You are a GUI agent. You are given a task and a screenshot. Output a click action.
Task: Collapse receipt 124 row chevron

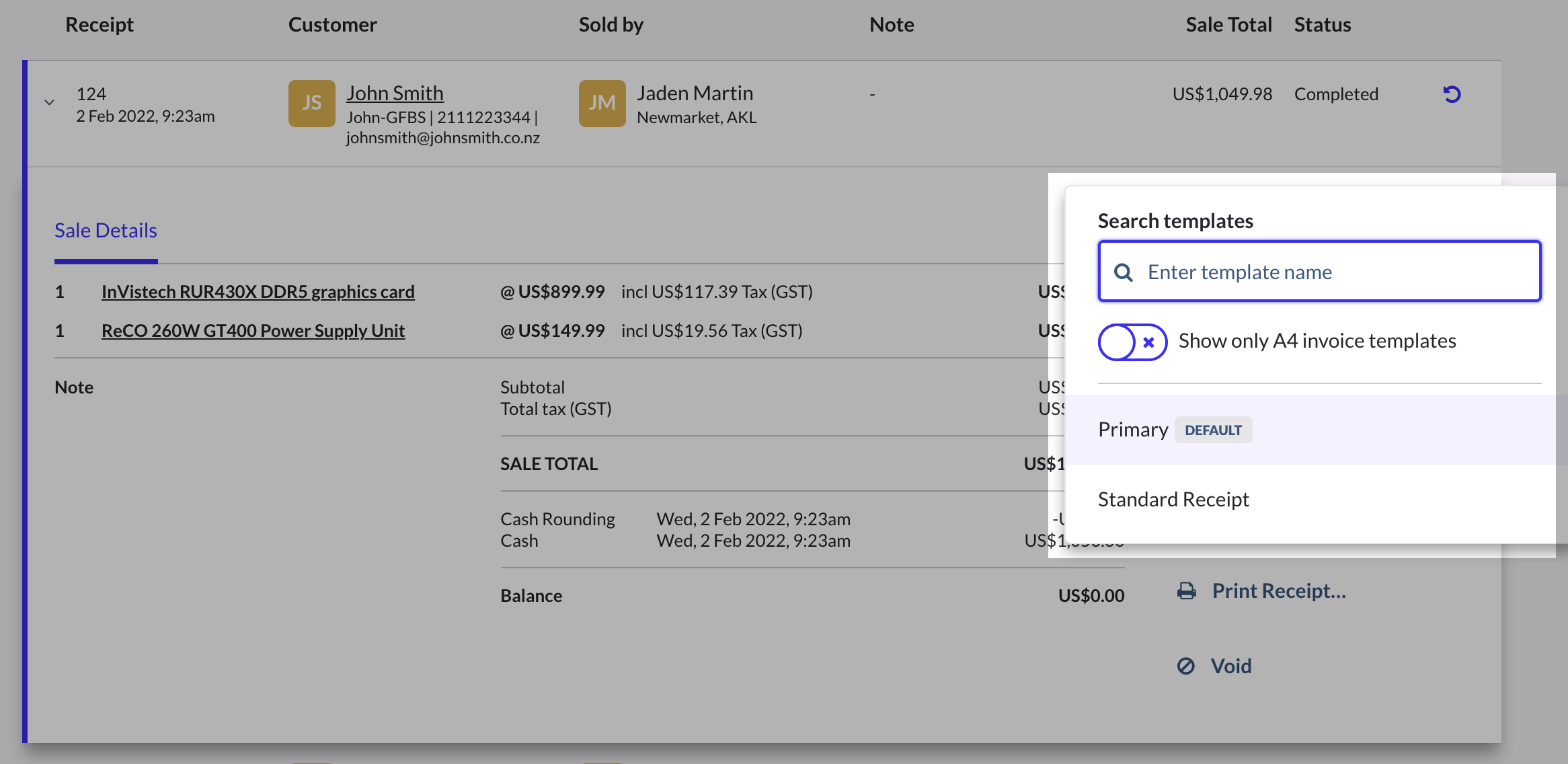tap(49, 103)
